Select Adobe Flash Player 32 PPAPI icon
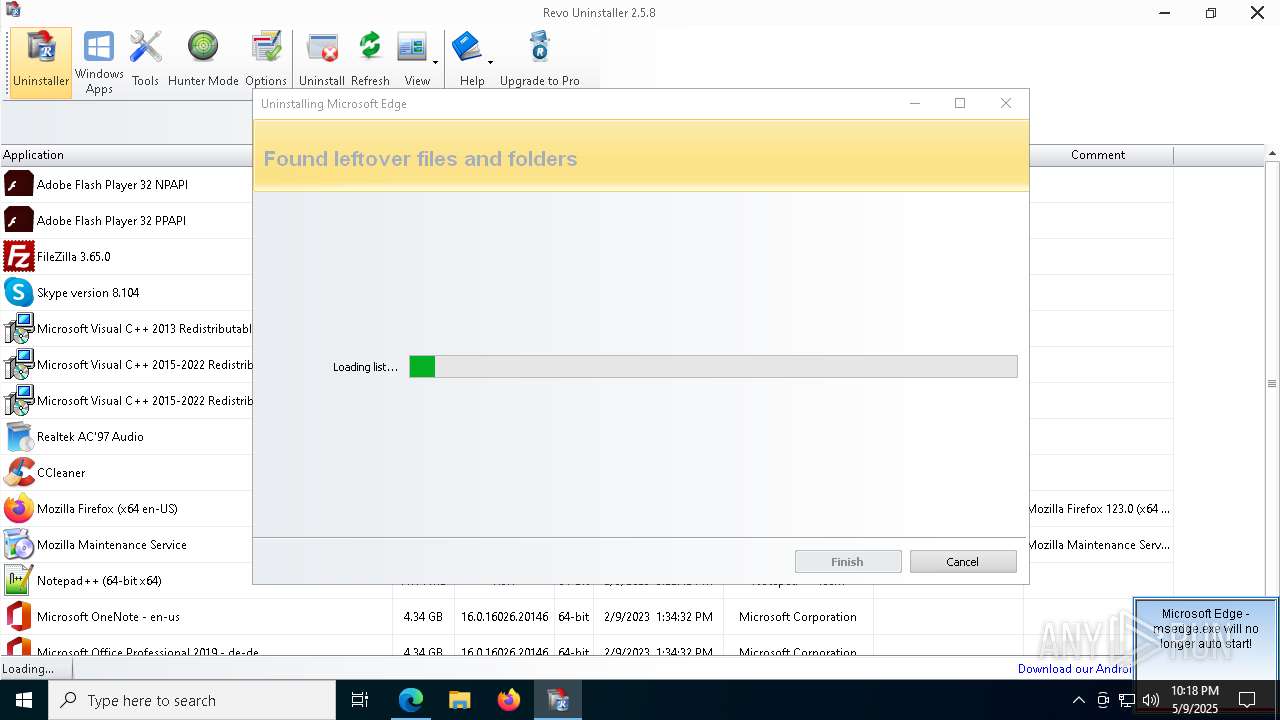Image resolution: width=1280 pixels, height=720 pixels. point(19,221)
